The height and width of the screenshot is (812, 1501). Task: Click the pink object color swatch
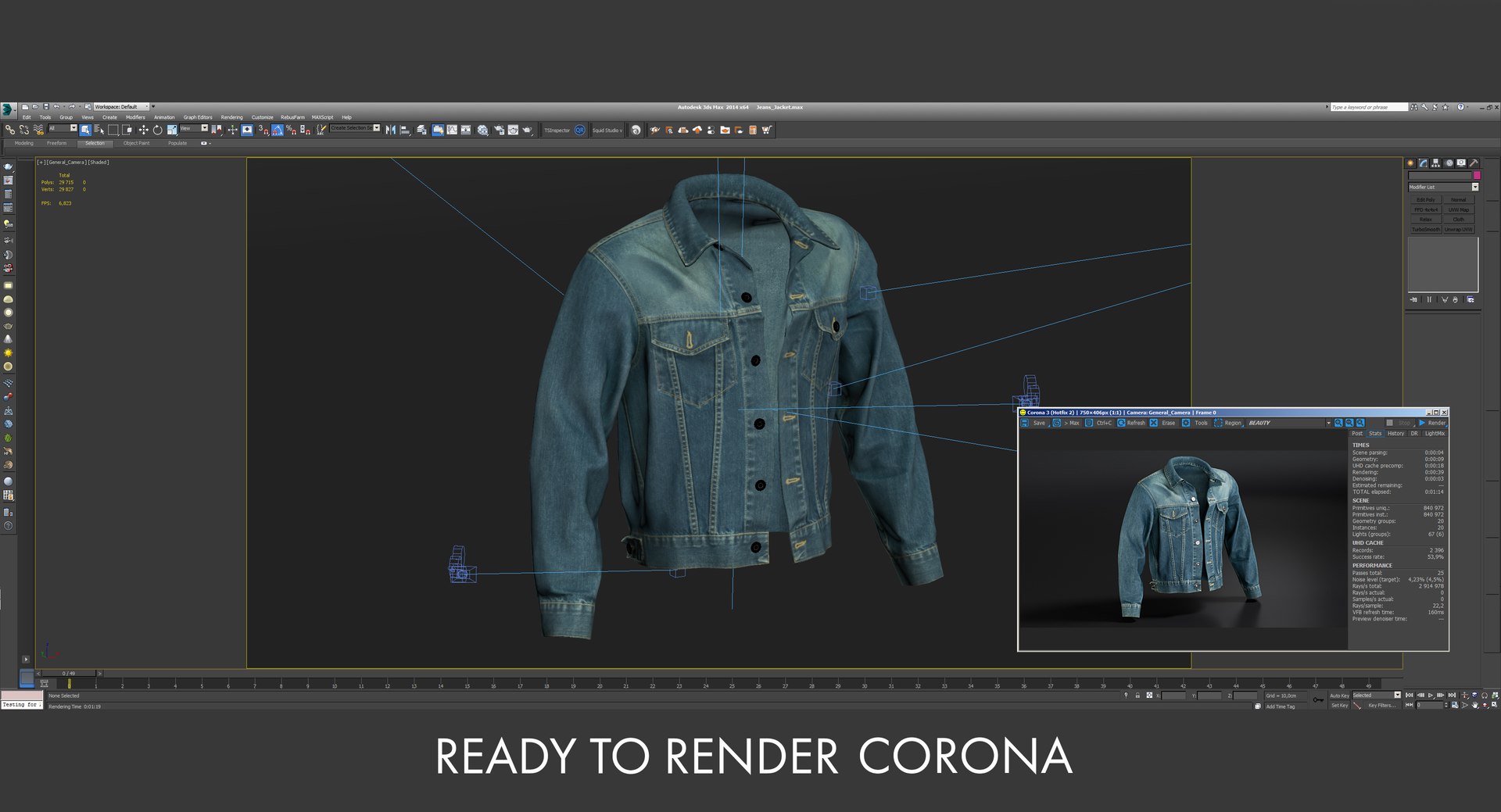click(1477, 175)
